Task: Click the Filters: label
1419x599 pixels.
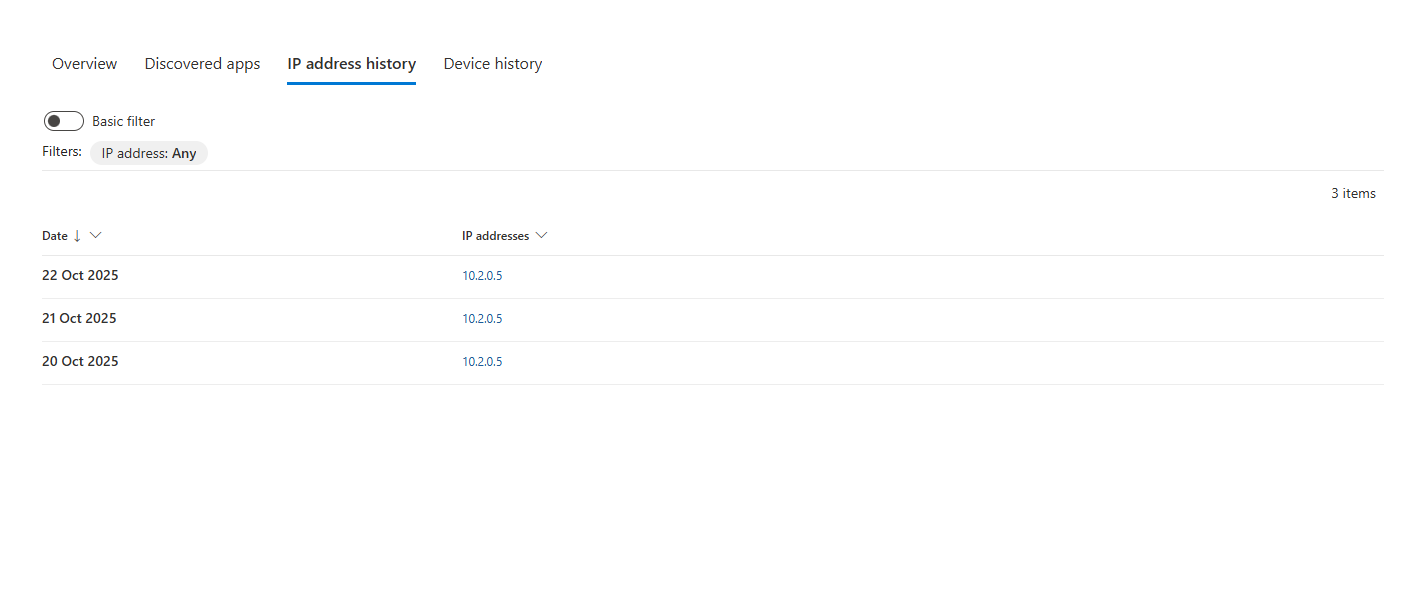Action: (62, 152)
